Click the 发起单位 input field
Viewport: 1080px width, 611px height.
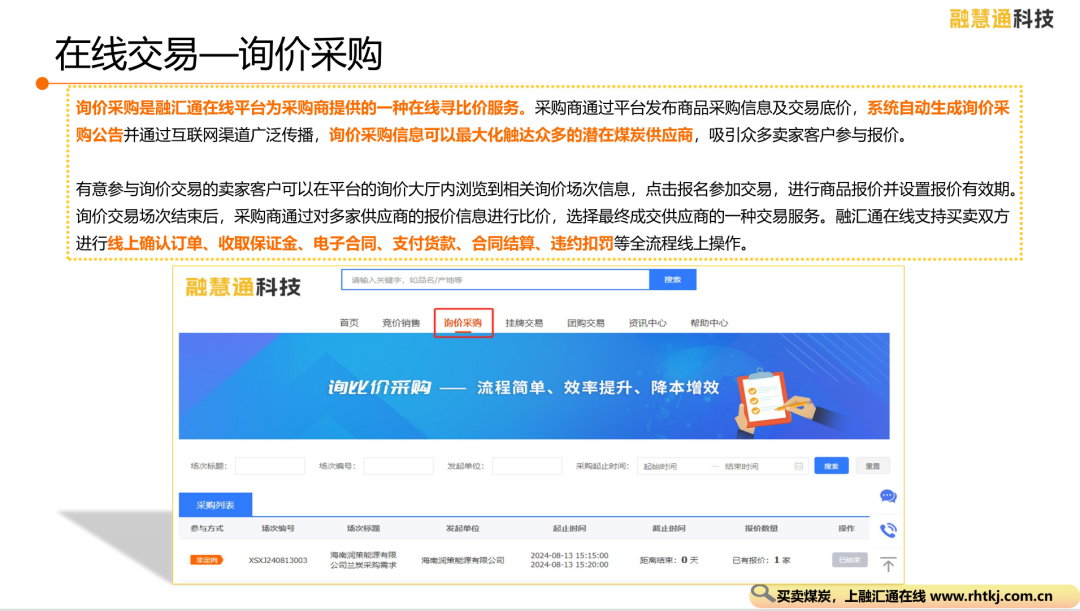click(527, 466)
